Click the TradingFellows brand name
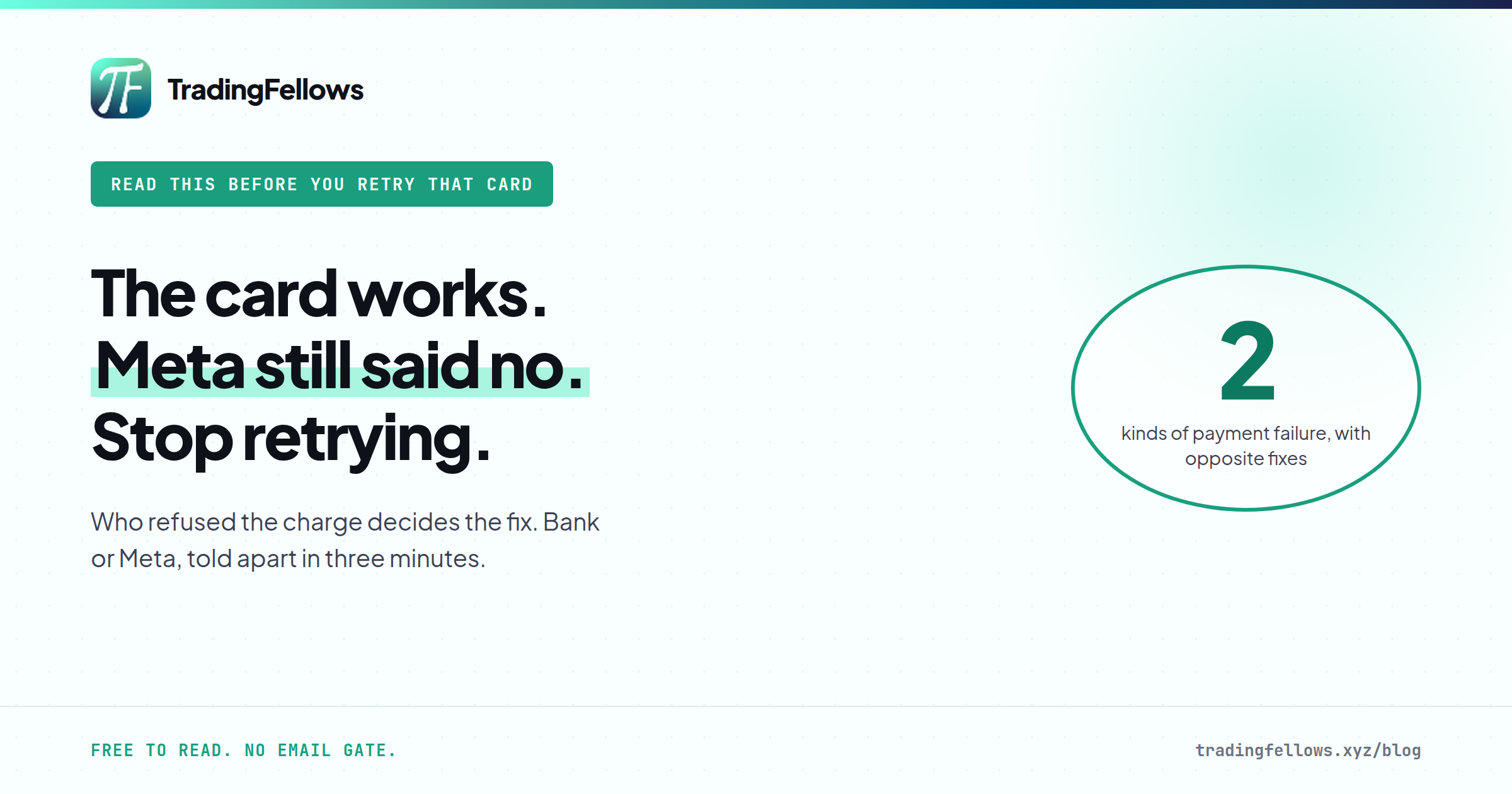Viewport: 1512px width, 794px height. click(x=265, y=89)
